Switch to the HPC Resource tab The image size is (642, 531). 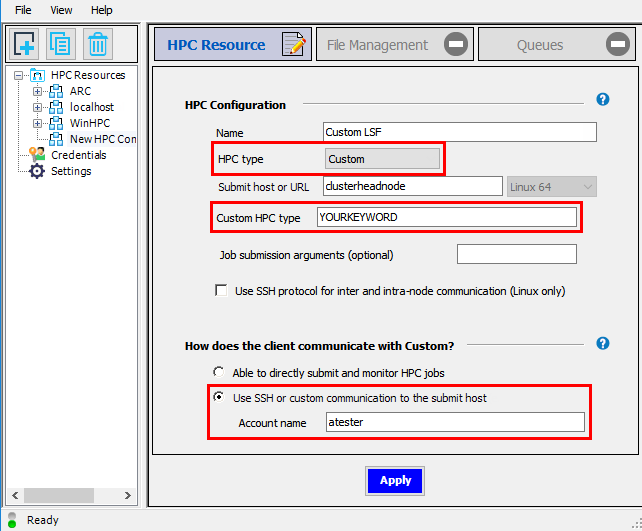click(x=233, y=44)
